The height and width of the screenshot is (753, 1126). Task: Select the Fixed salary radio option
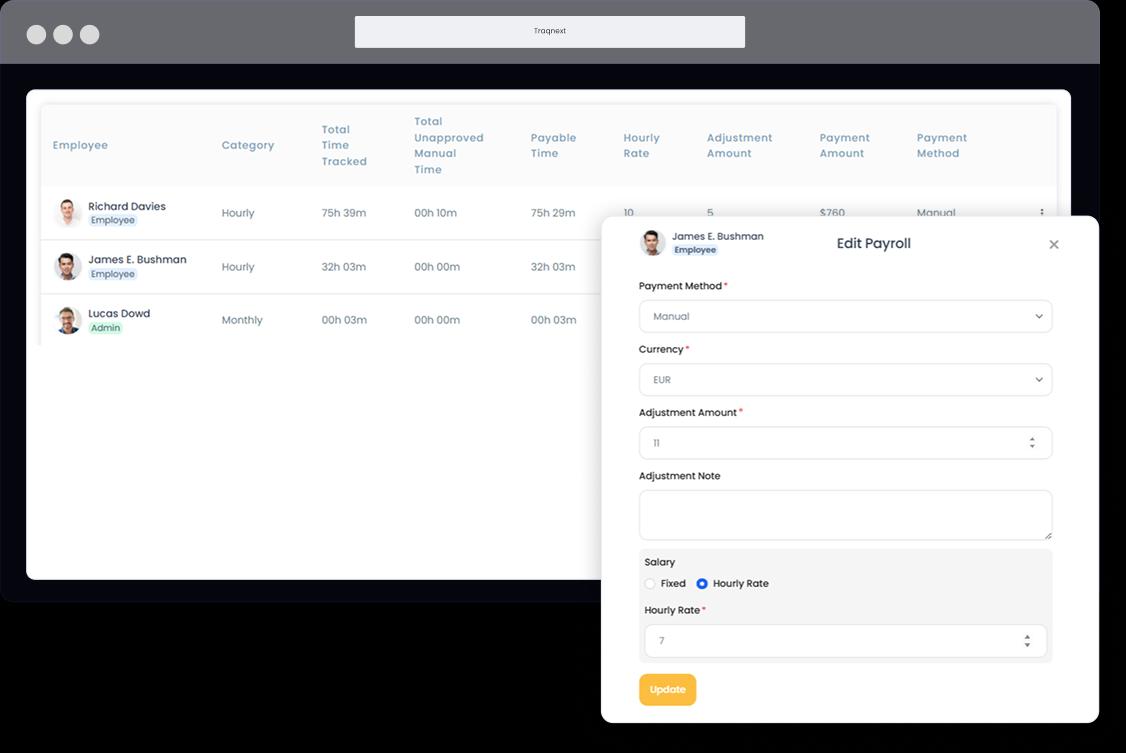tap(650, 584)
